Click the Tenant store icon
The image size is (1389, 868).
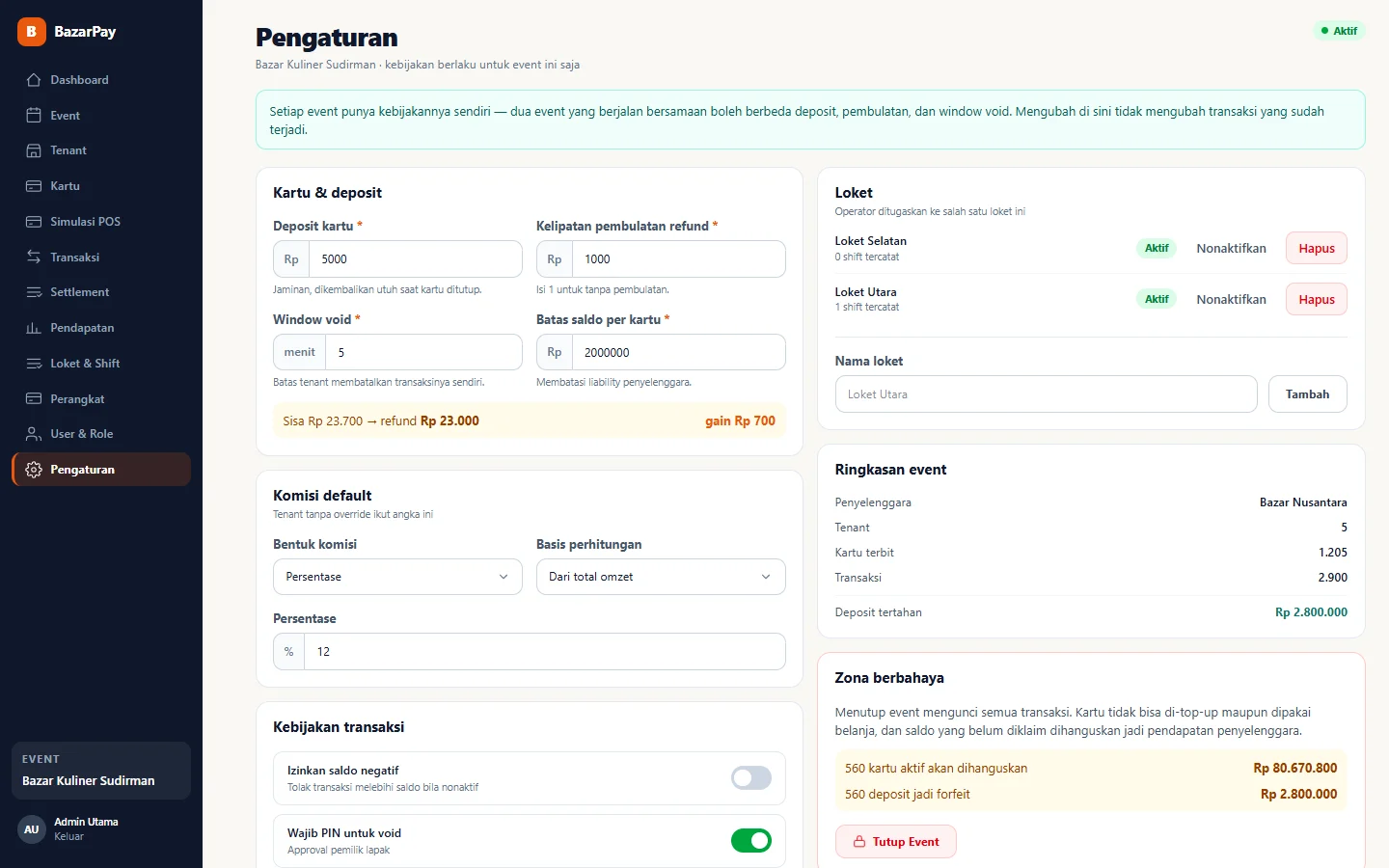click(x=34, y=150)
